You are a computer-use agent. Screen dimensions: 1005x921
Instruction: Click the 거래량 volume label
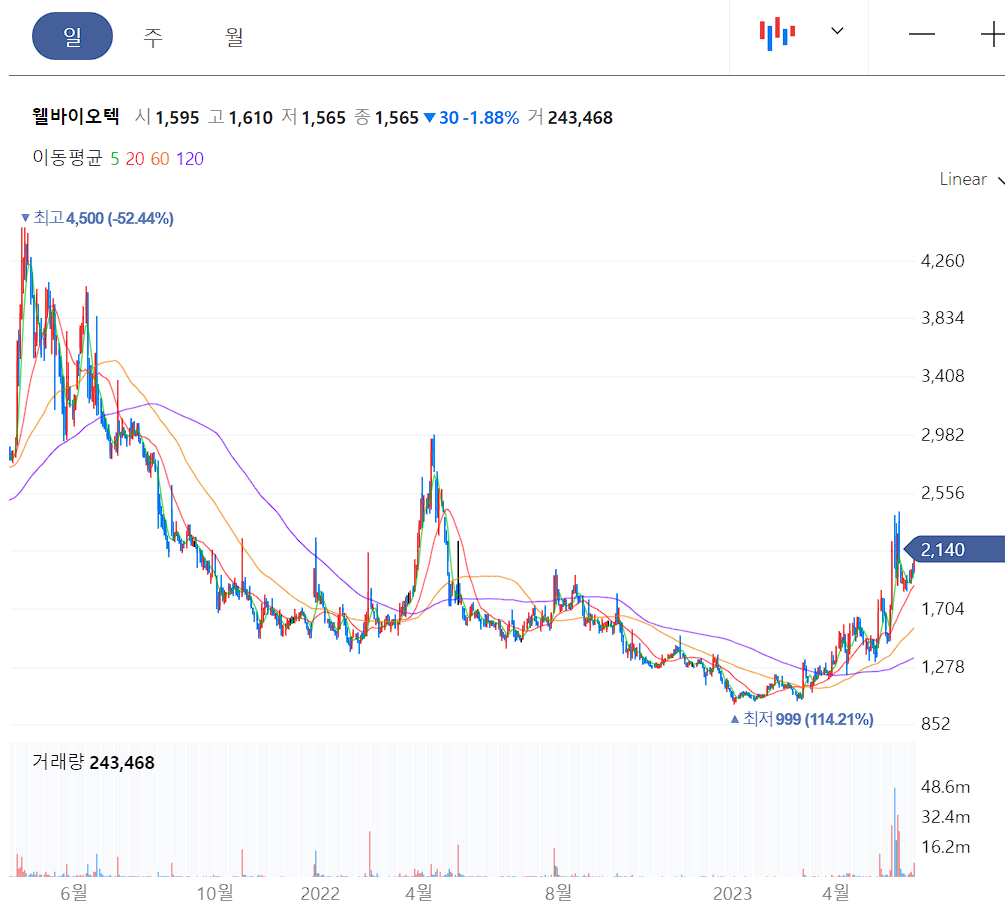tap(57, 761)
